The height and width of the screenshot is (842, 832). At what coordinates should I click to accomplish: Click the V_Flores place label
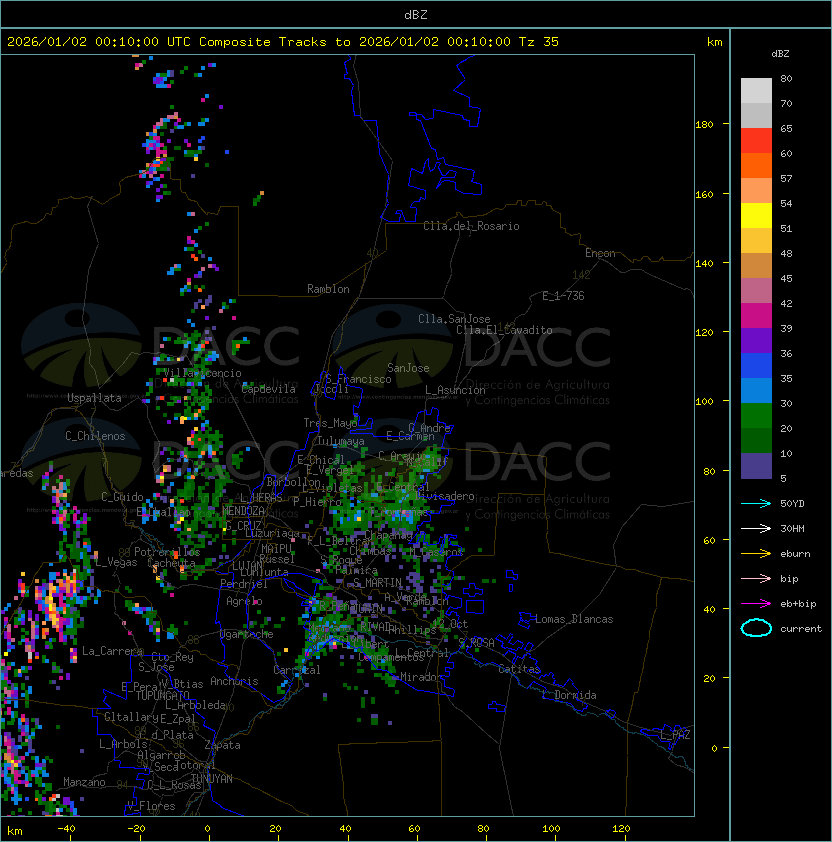151,806
